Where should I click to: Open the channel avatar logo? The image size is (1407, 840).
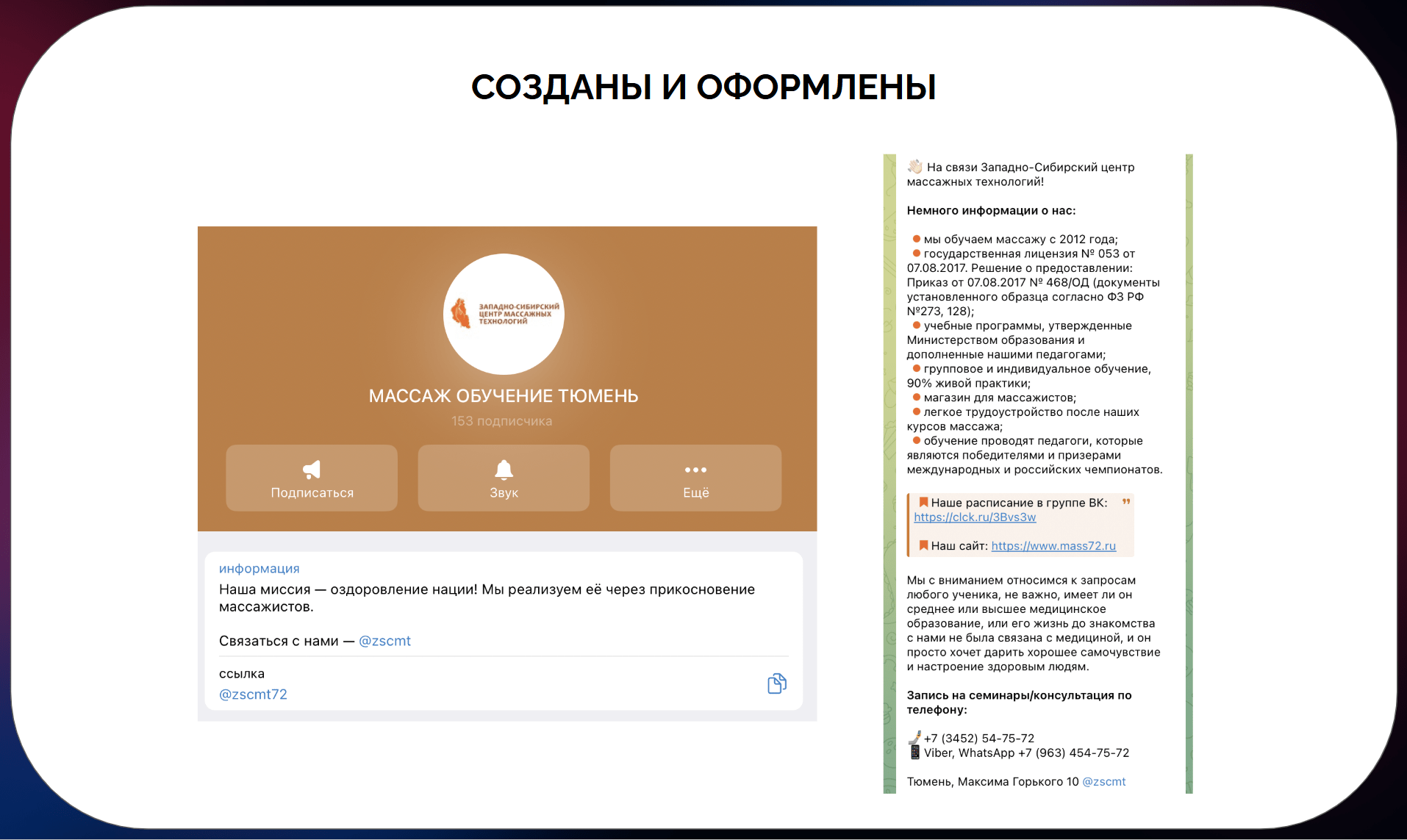tap(504, 314)
